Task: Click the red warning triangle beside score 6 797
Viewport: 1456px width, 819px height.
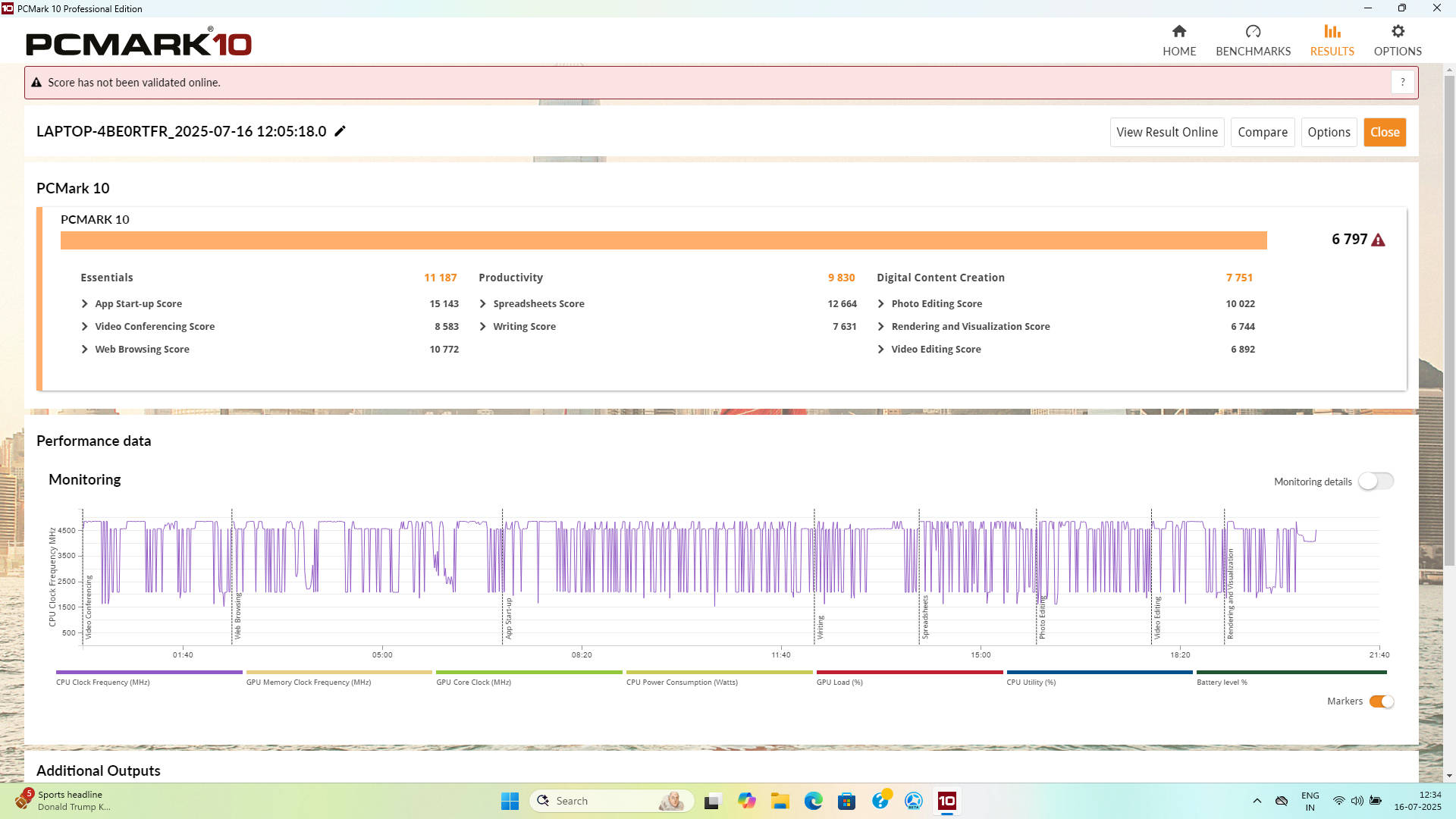Action: 1379,240
